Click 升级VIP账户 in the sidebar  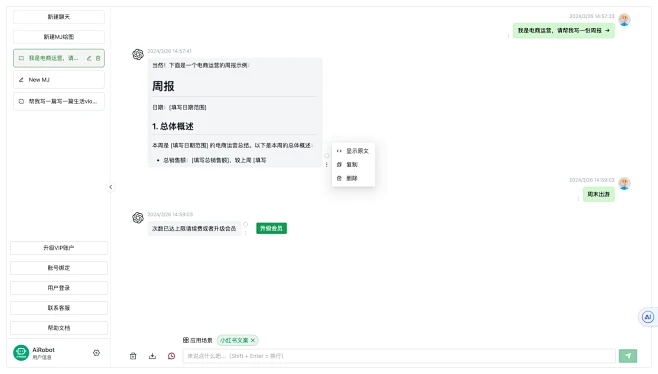coord(59,248)
